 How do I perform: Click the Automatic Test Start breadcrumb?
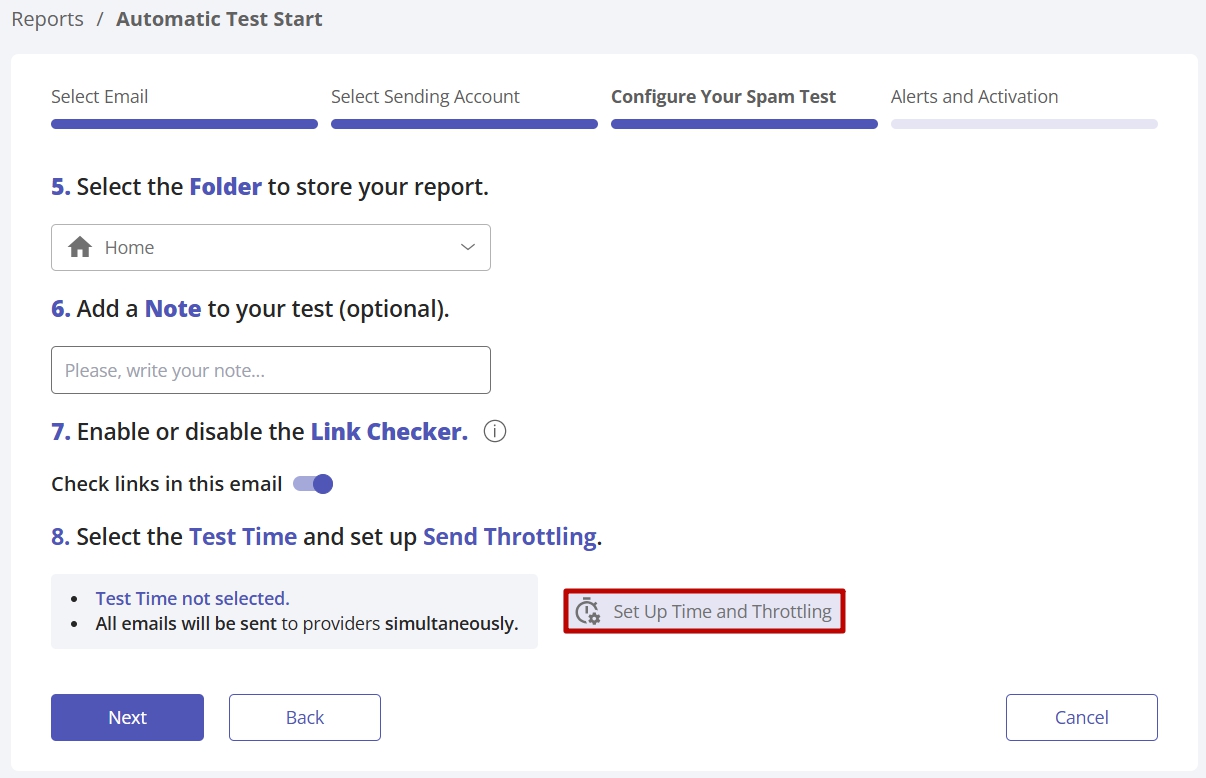[x=219, y=19]
